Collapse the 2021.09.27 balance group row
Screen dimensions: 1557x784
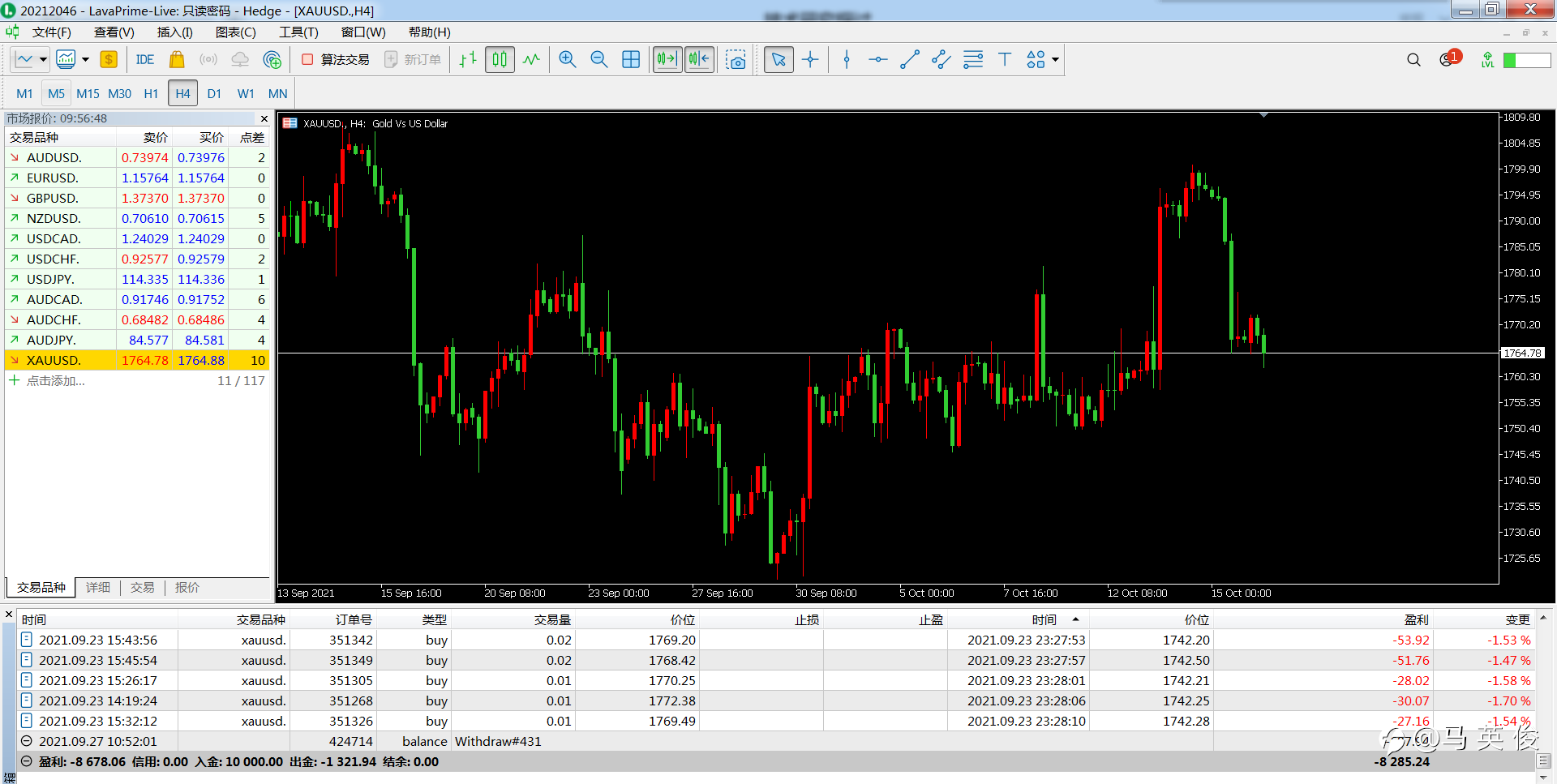click(x=26, y=742)
